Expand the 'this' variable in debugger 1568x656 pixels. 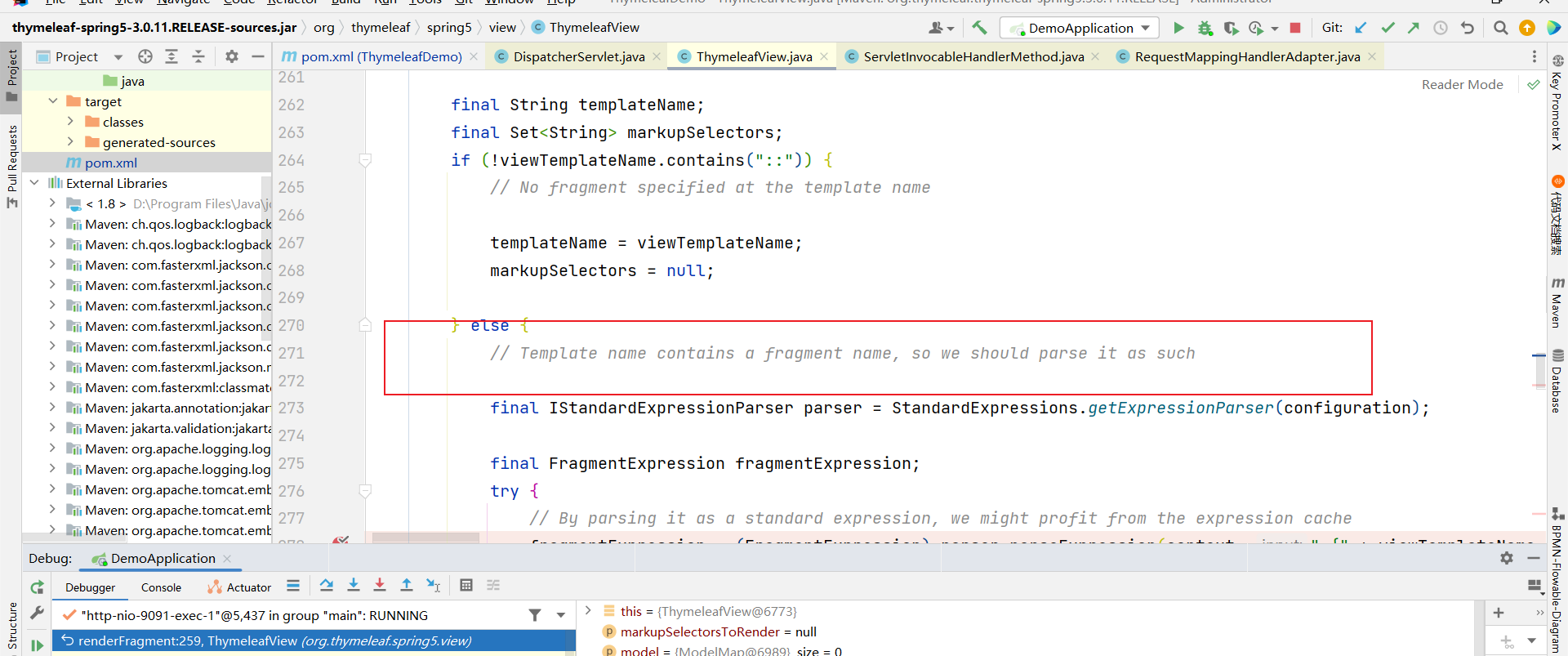click(588, 610)
